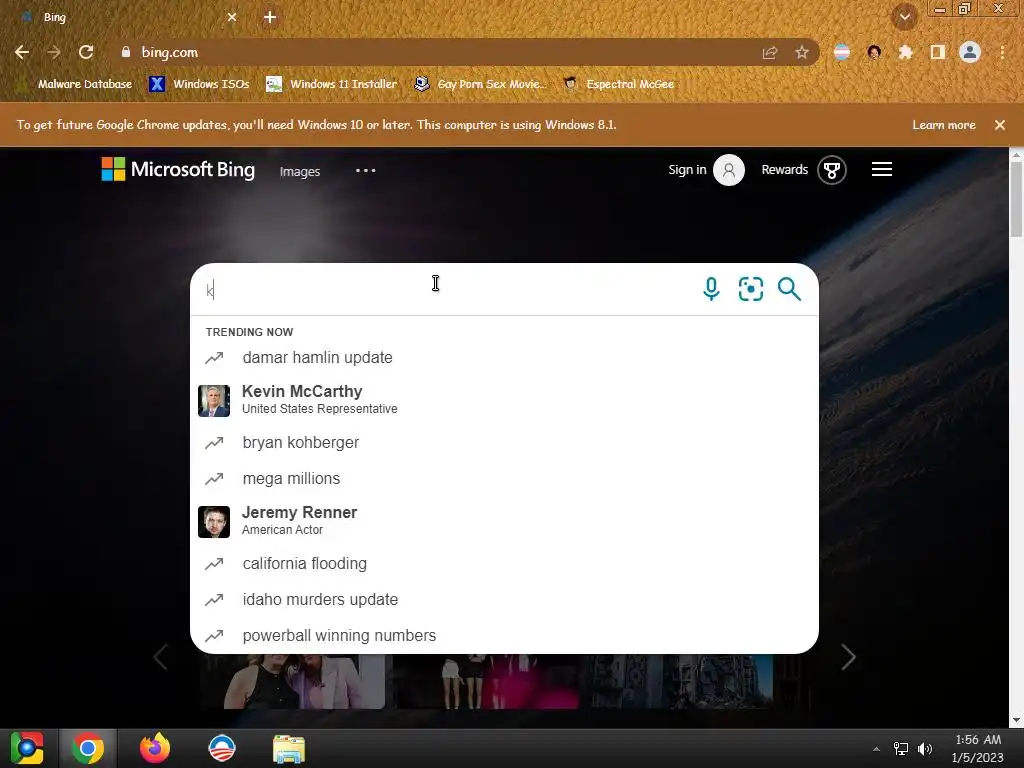Open the extensions puzzle icon

pyautogui.click(x=905, y=52)
